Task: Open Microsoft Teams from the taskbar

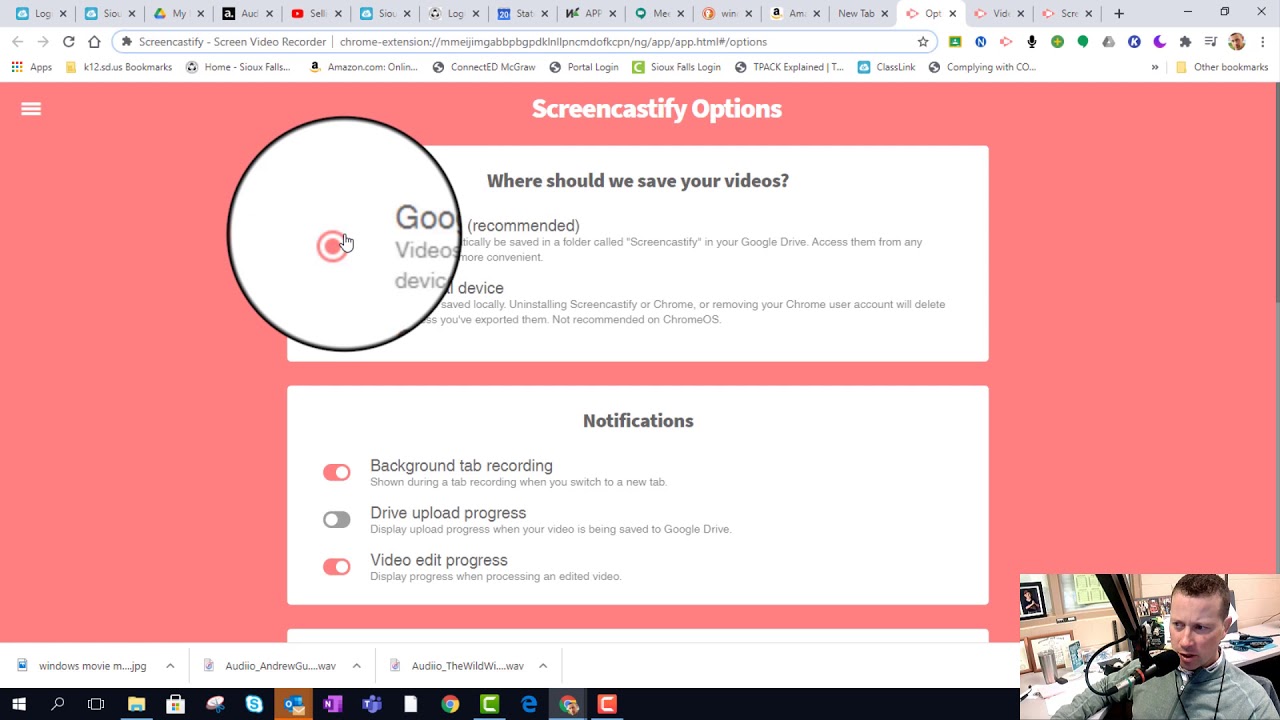Action: pyautogui.click(x=371, y=705)
